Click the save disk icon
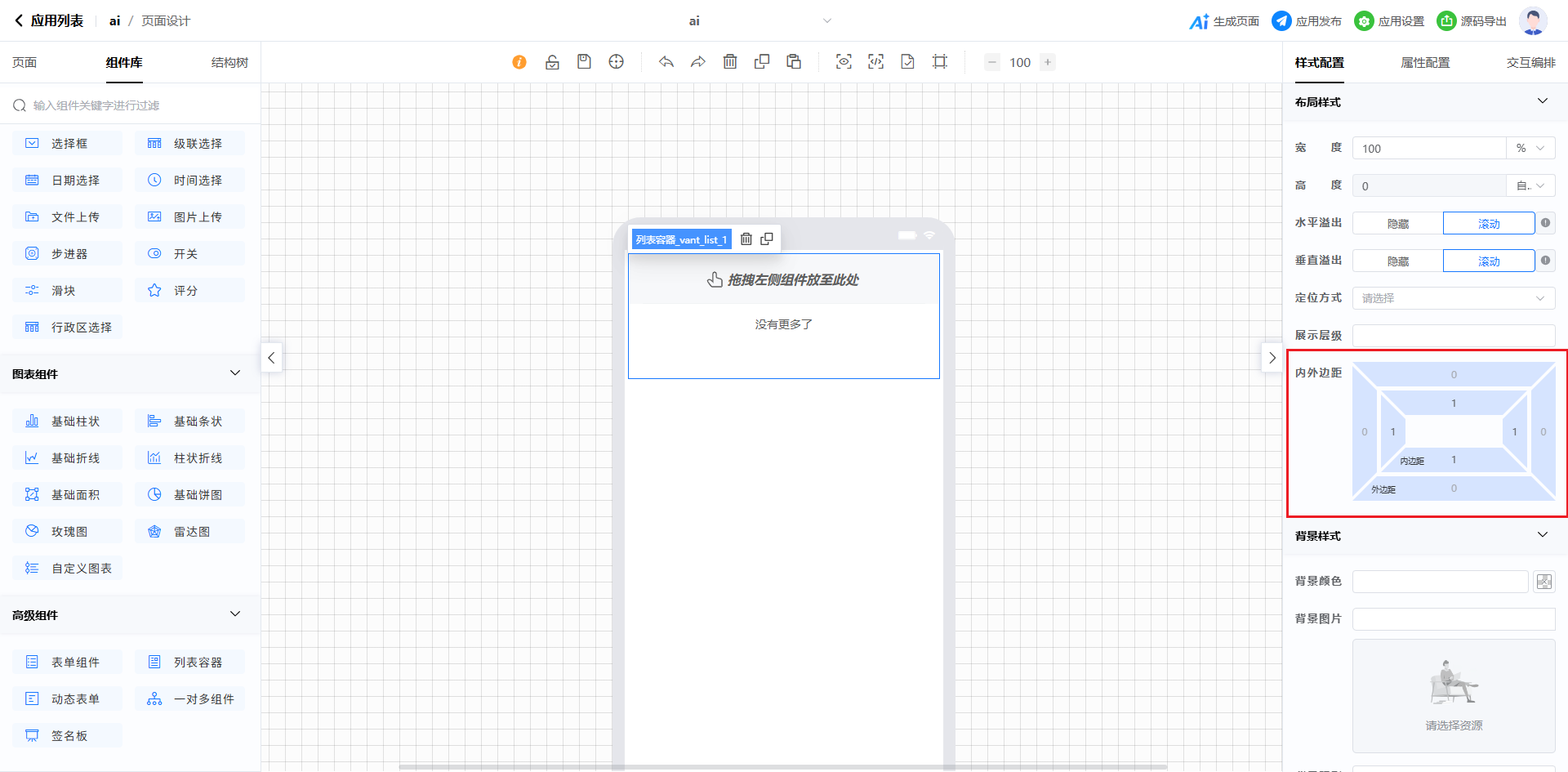 584,62
